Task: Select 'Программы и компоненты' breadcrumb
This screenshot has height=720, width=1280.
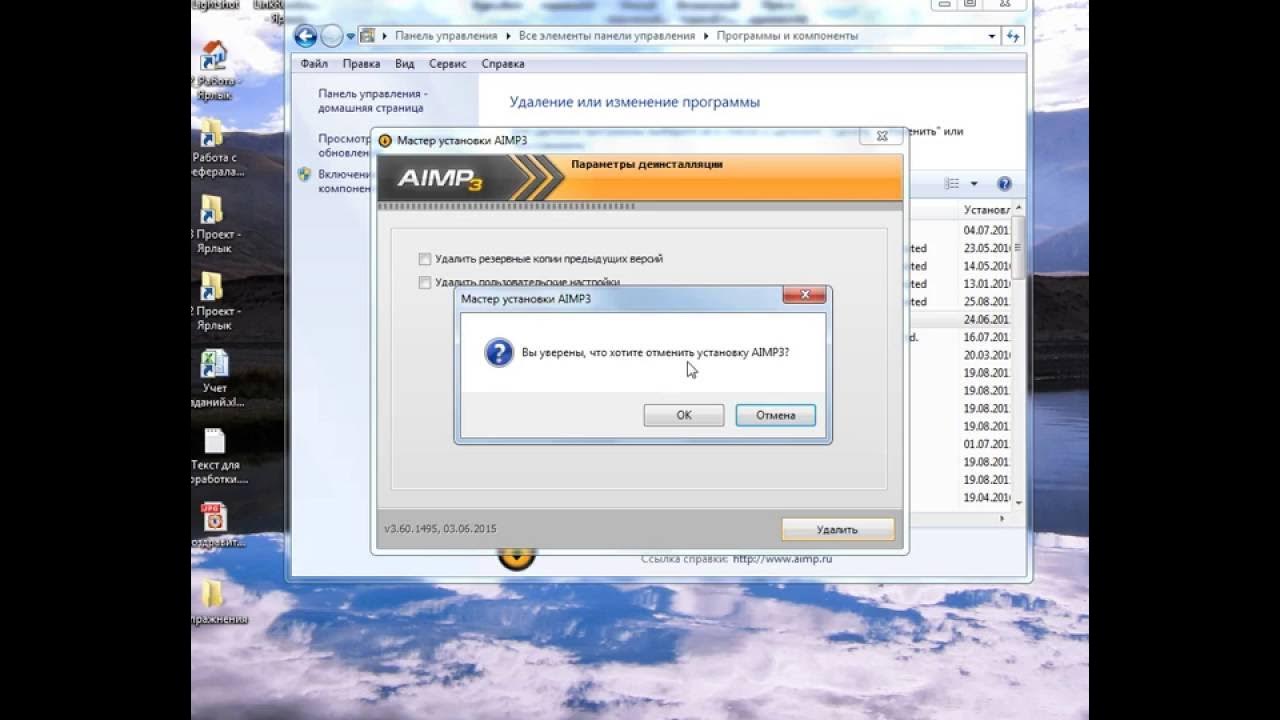Action: click(x=787, y=36)
